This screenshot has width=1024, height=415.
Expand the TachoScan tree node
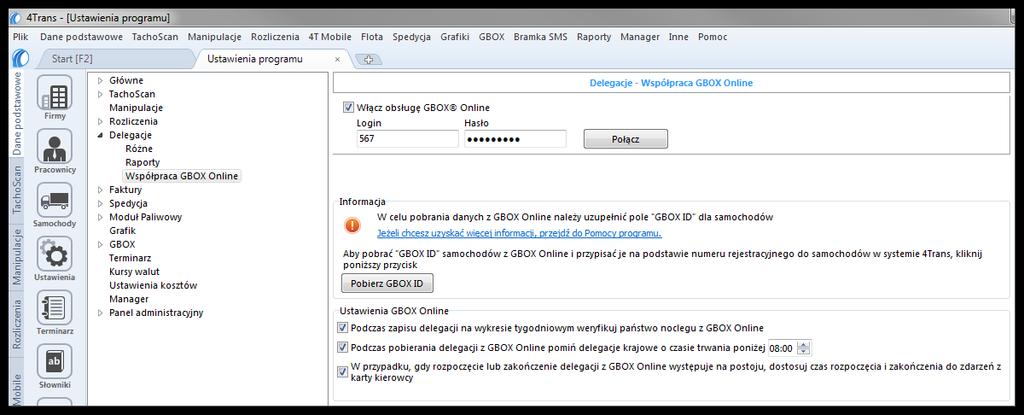pyautogui.click(x=100, y=94)
